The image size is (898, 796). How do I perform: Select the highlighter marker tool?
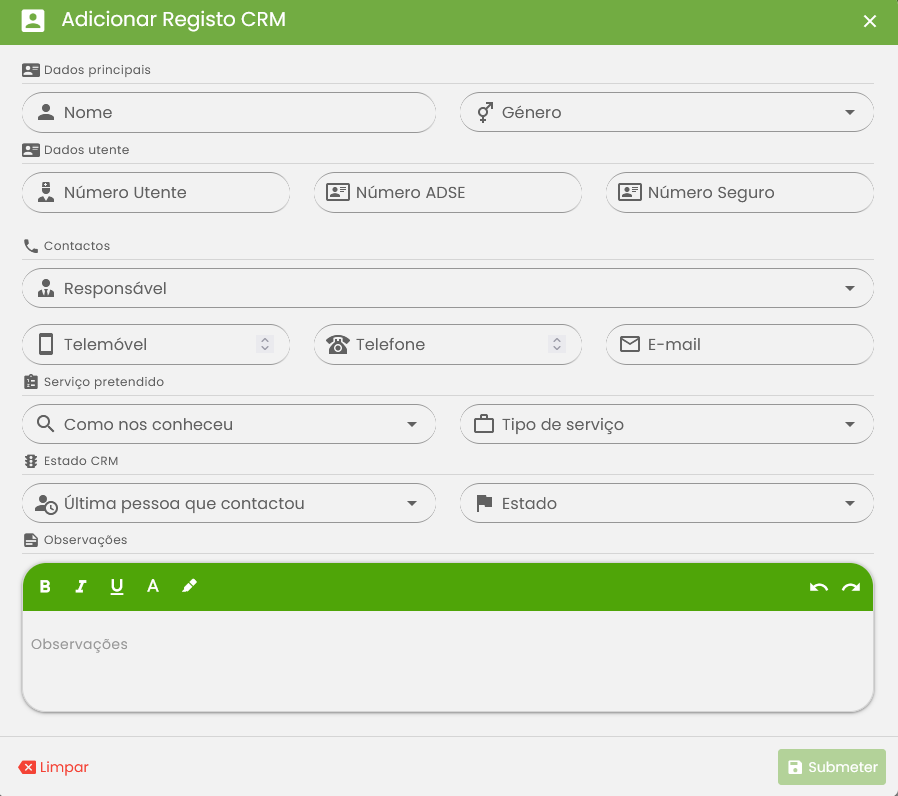(189, 586)
